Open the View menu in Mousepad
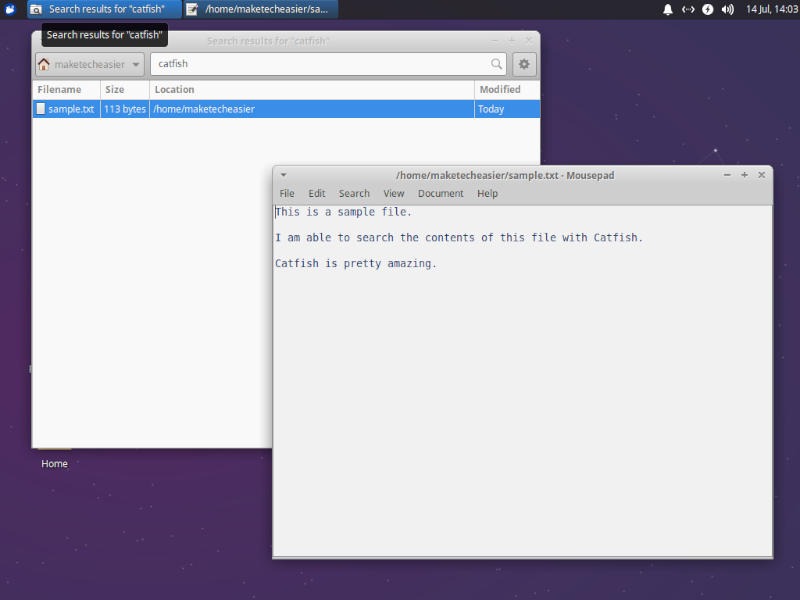Viewport: 800px width, 600px height. coord(392,193)
